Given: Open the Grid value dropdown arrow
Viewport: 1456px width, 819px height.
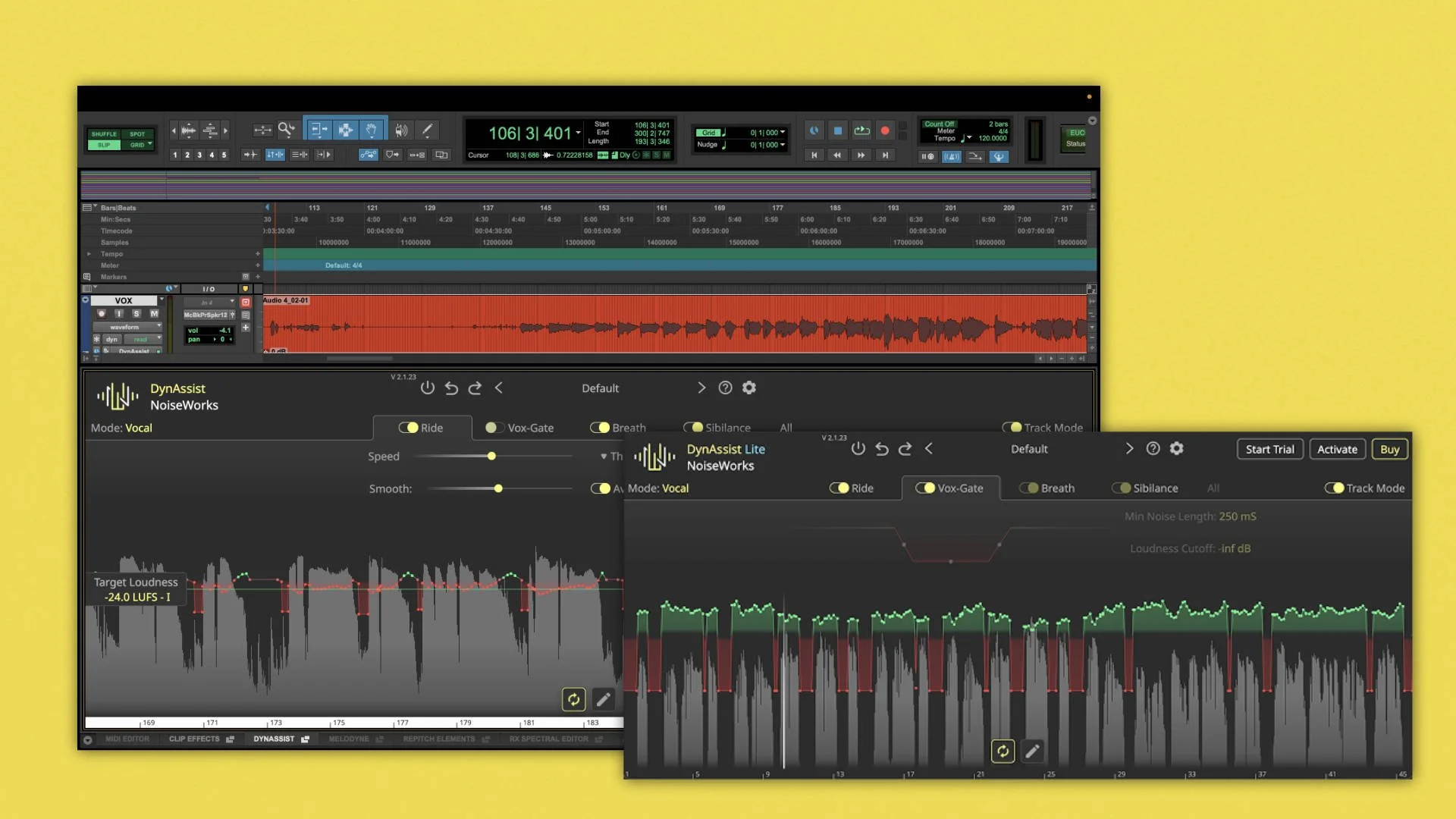Looking at the screenshot, I should point(783,133).
